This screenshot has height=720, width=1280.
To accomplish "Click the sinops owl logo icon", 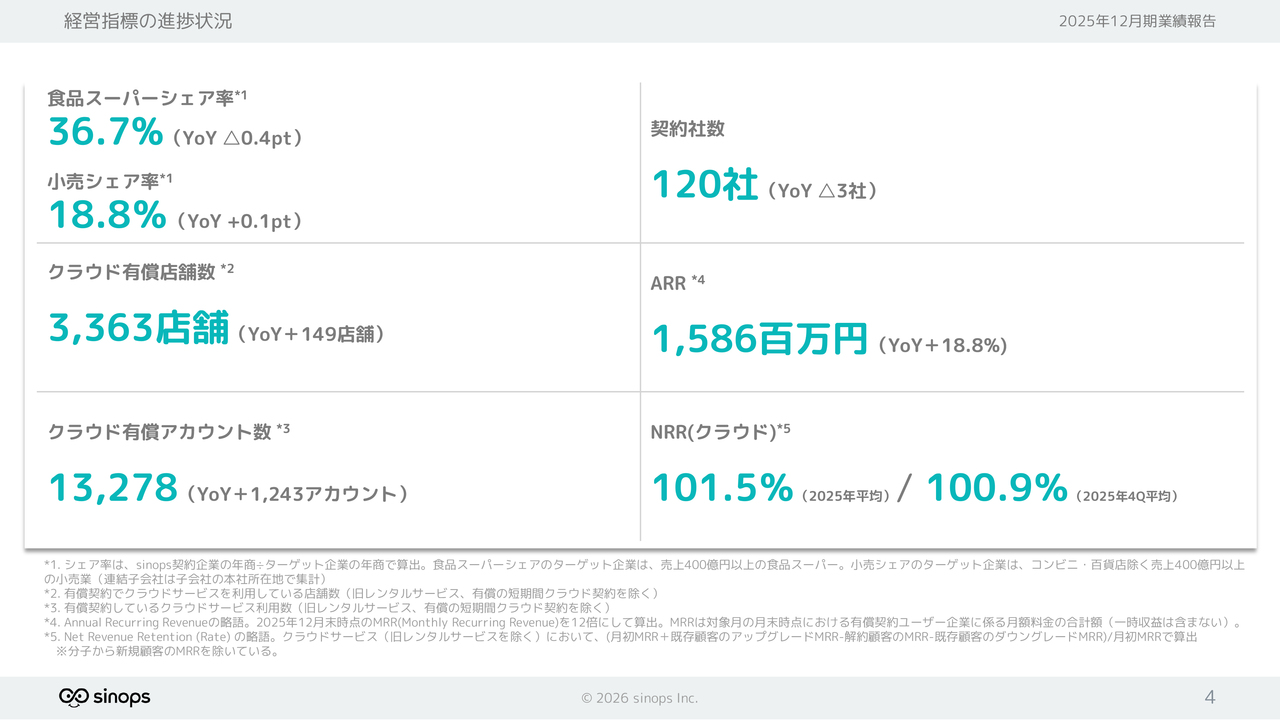I will click(75, 697).
